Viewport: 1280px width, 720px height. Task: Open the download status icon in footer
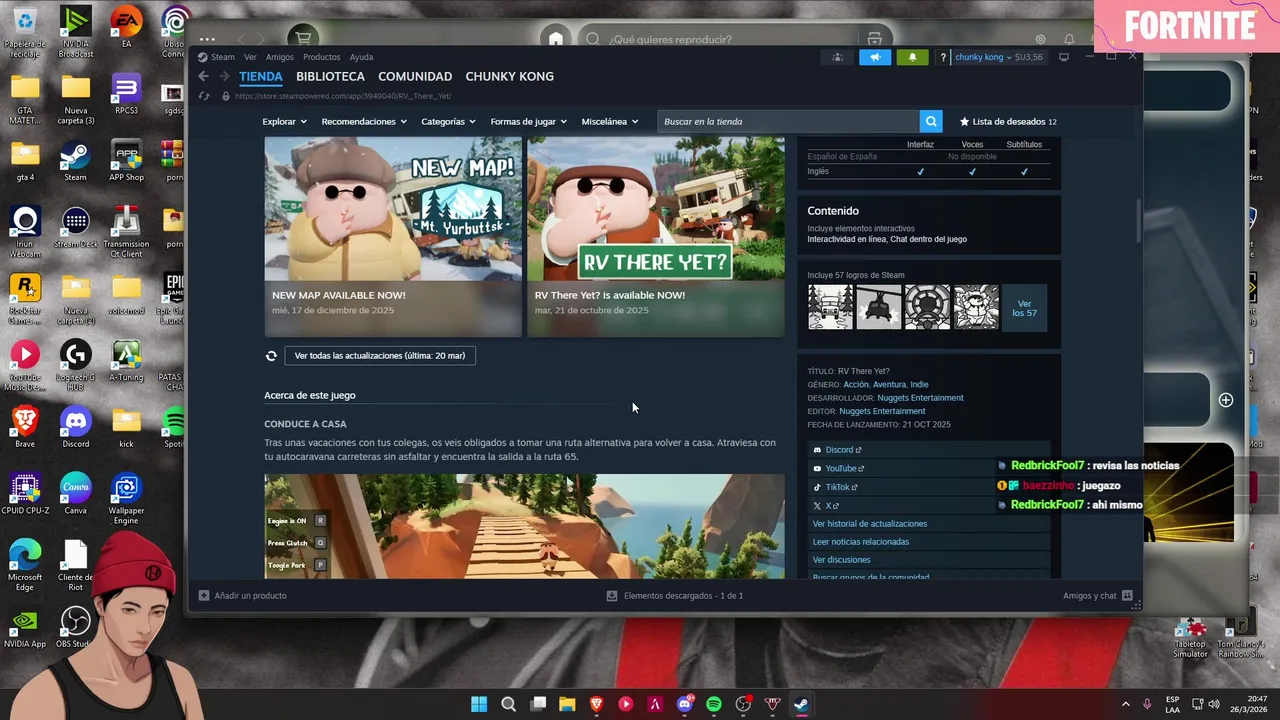tap(612, 596)
